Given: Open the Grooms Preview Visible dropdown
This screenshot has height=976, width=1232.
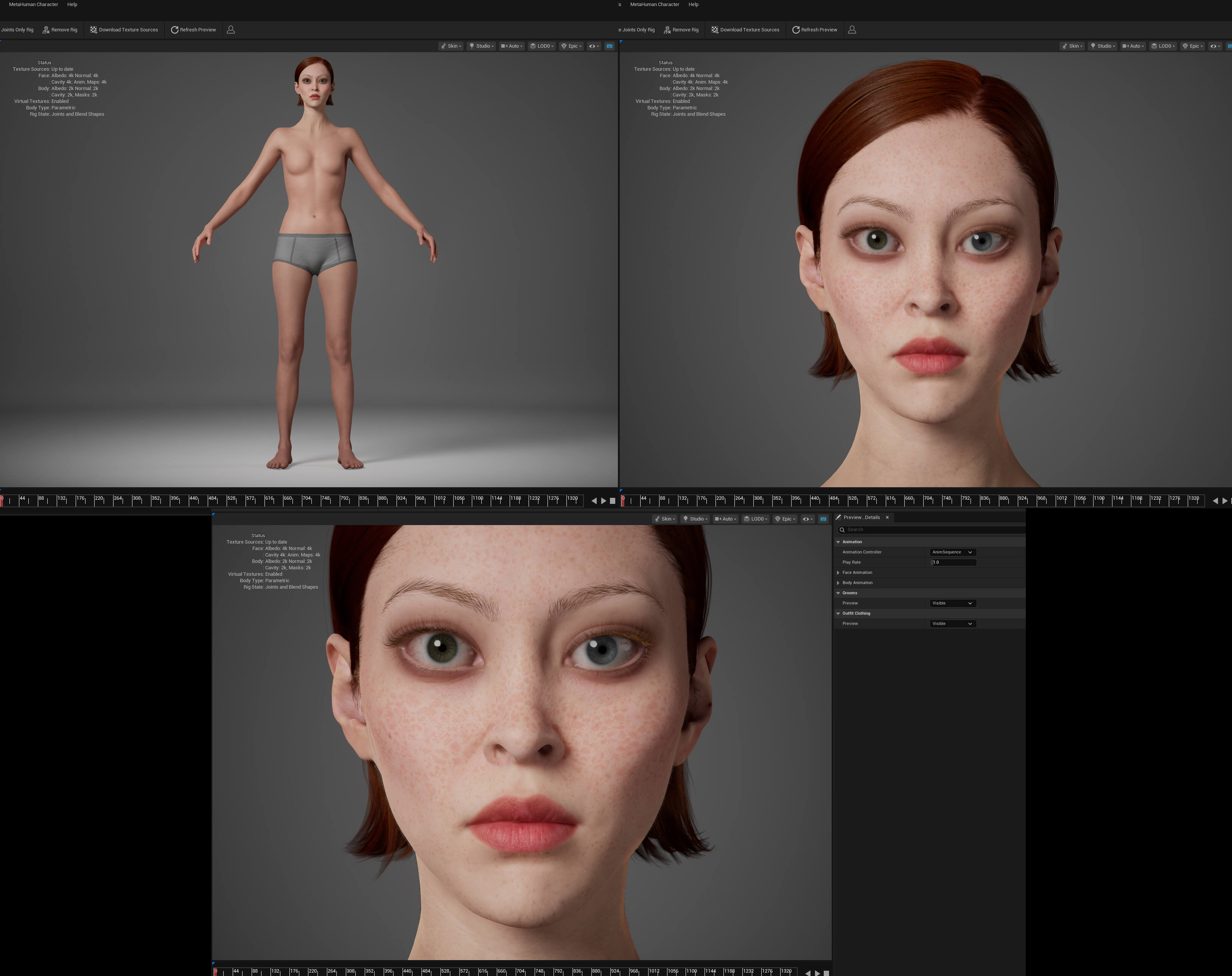Looking at the screenshot, I should [953, 603].
